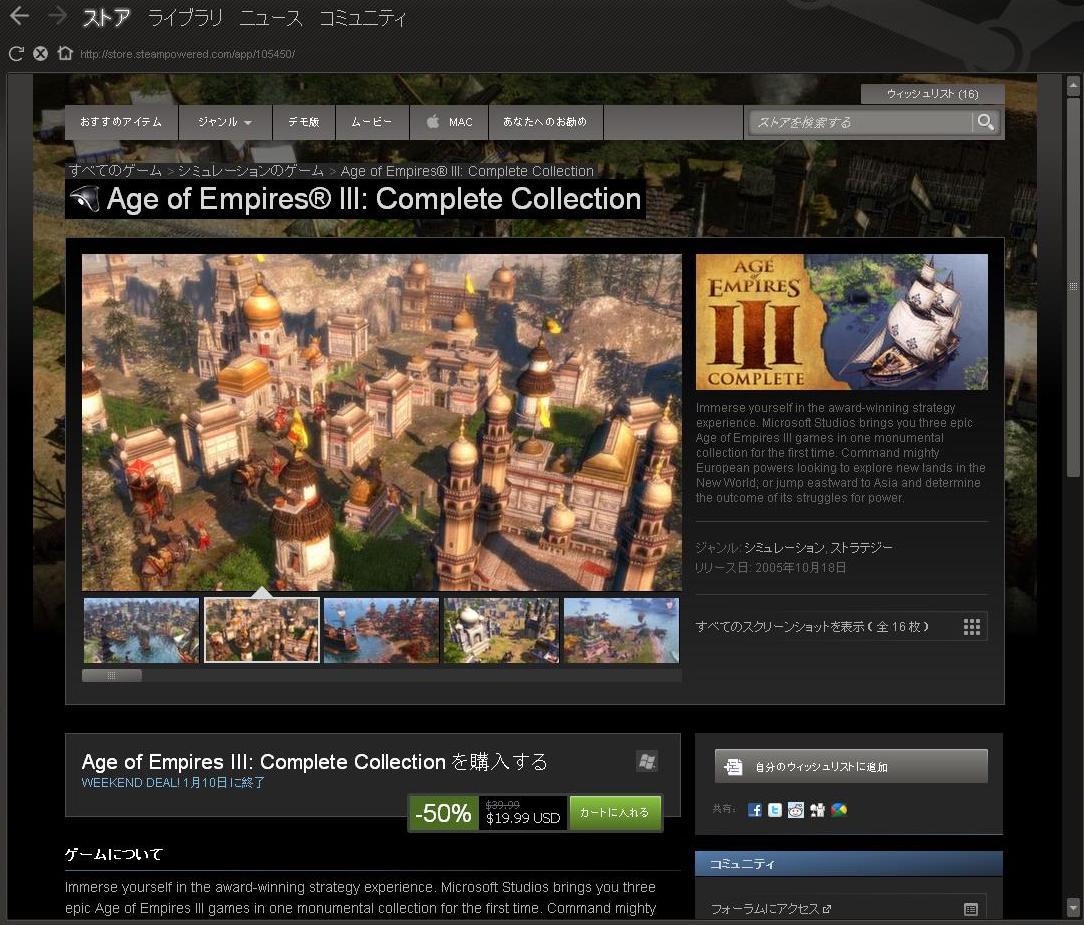Click フォーラムにアクセス link
Image resolution: width=1084 pixels, height=925 pixels.
tap(771, 909)
